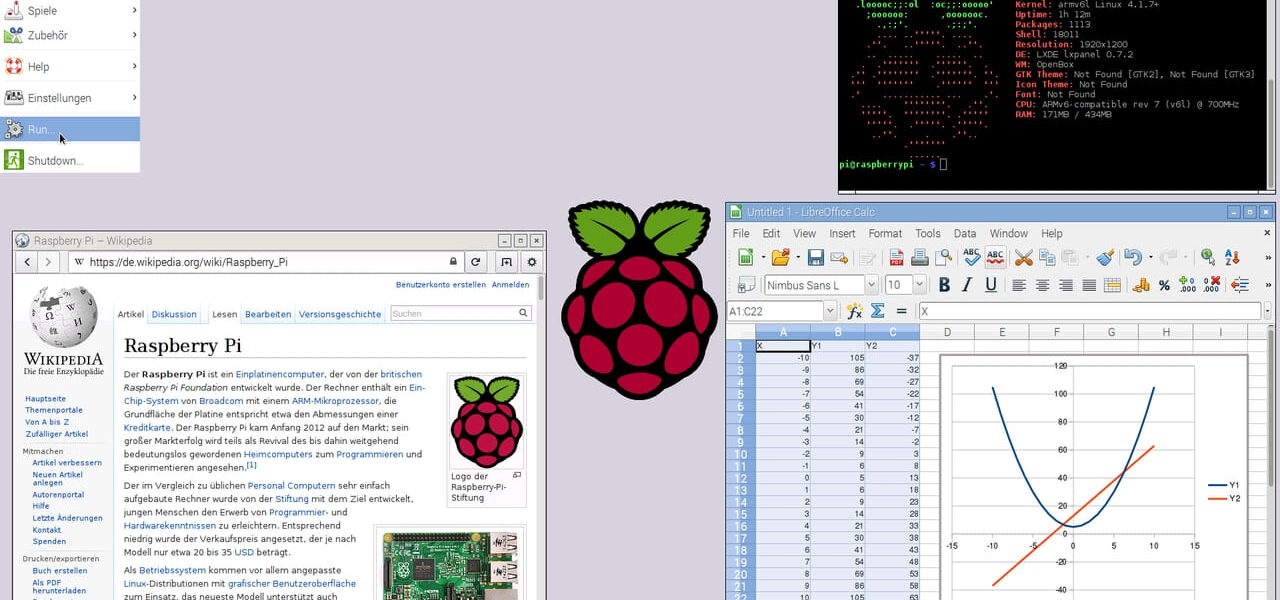Image resolution: width=1280 pixels, height=600 pixels.
Task: Activate the Clone Formatting paintbrush
Action: click(x=1105, y=257)
